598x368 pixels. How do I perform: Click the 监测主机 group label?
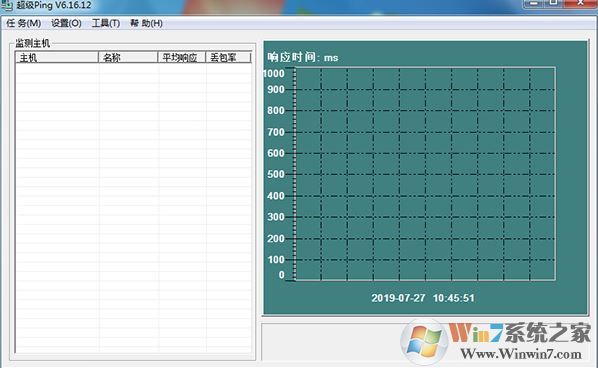coord(32,43)
